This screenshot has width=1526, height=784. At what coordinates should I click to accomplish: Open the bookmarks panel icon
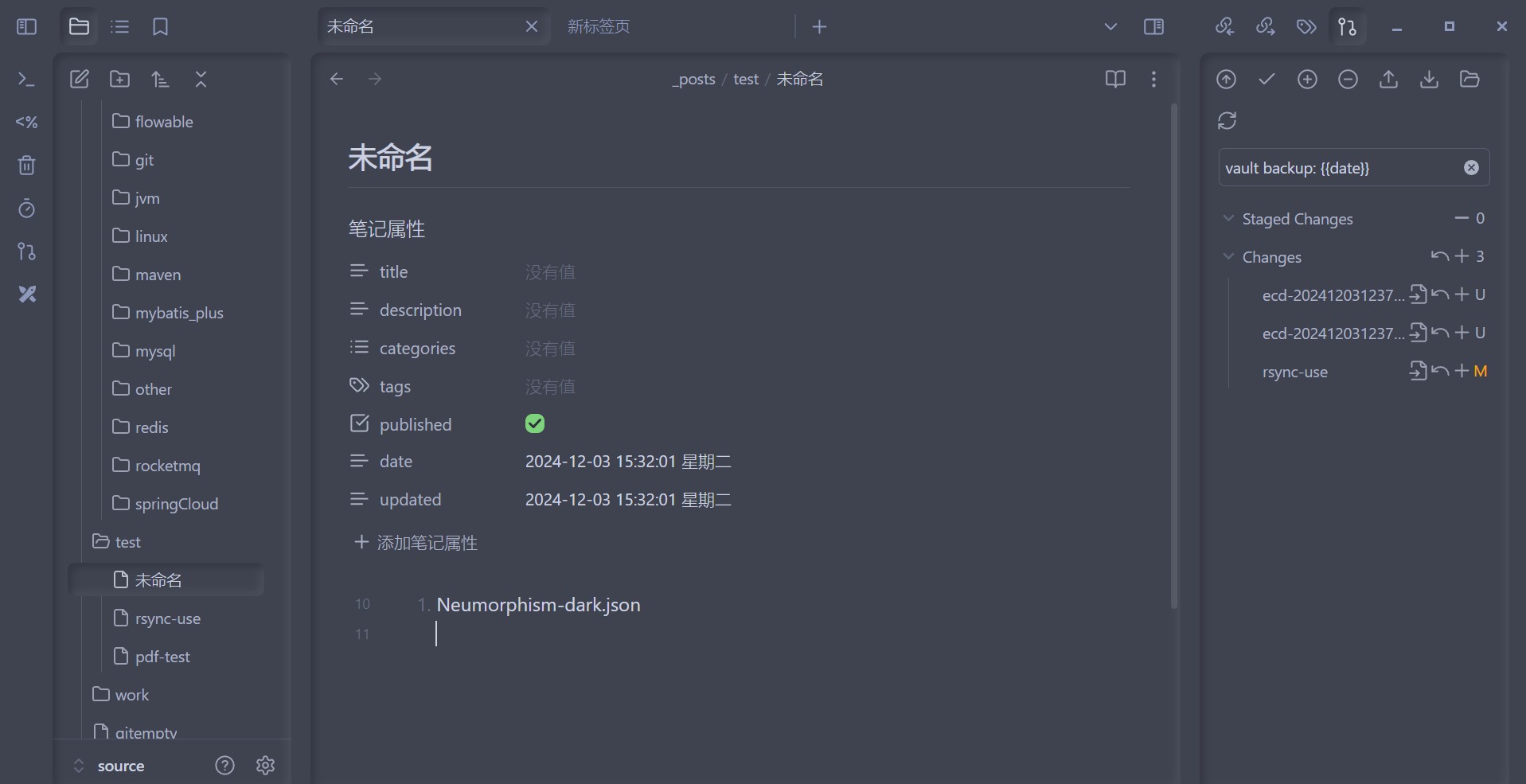point(160,27)
